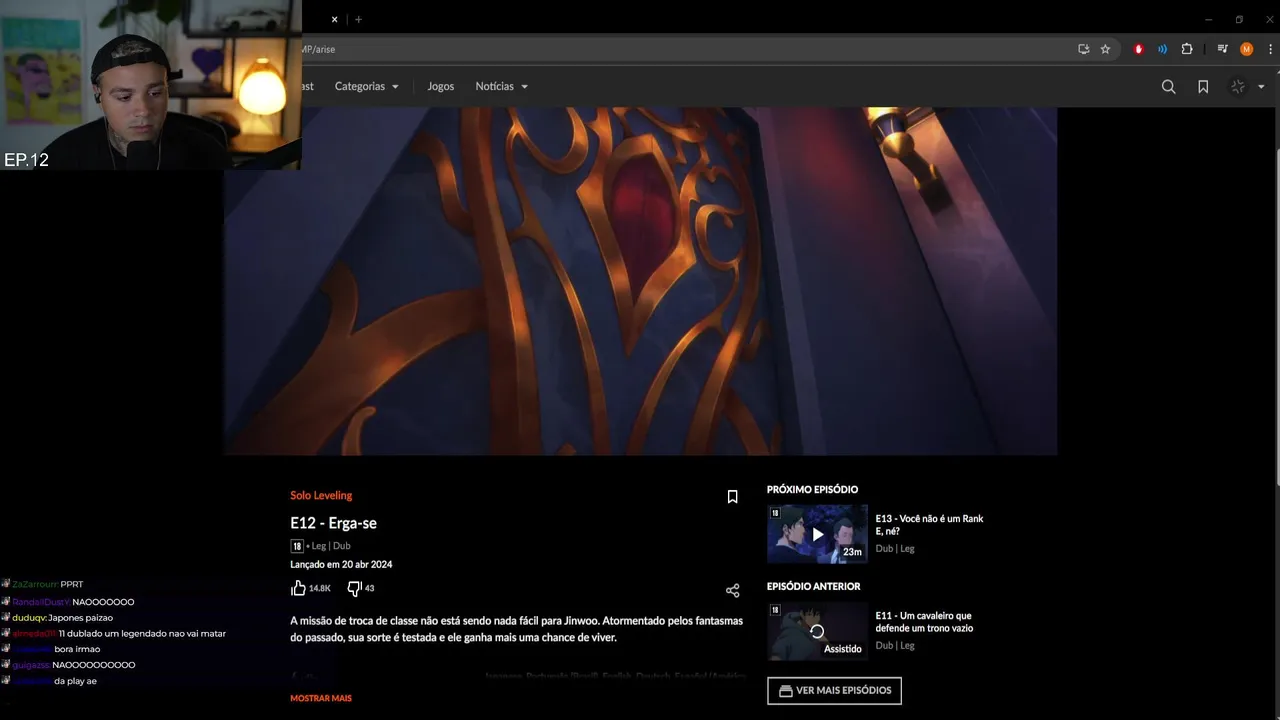Click chat message 'Japones paizao'
The width and height of the screenshot is (1280, 720).
coord(80,618)
